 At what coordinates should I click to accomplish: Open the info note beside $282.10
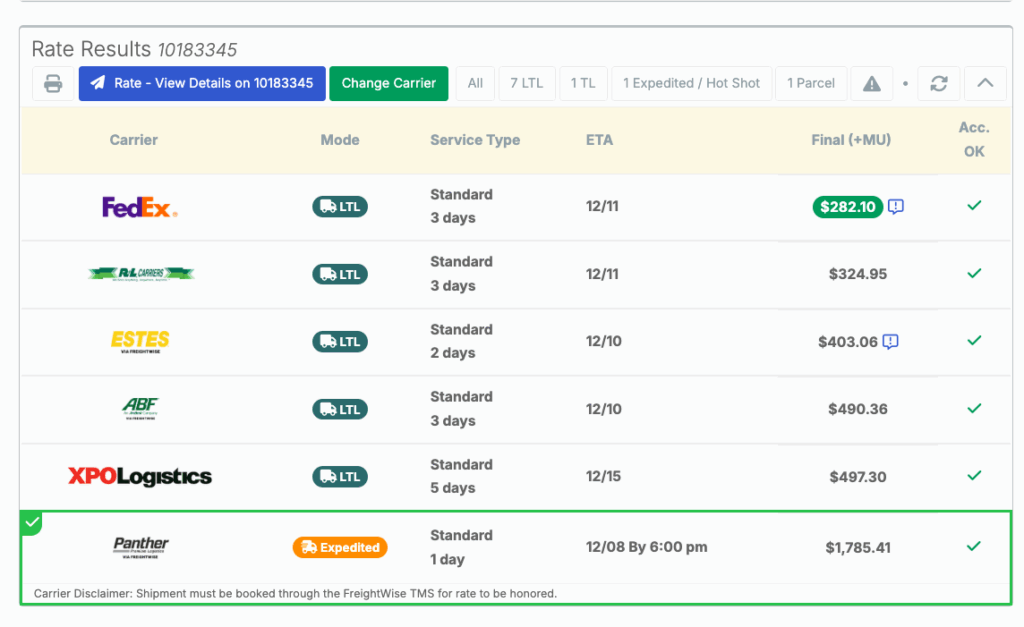(x=896, y=207)
